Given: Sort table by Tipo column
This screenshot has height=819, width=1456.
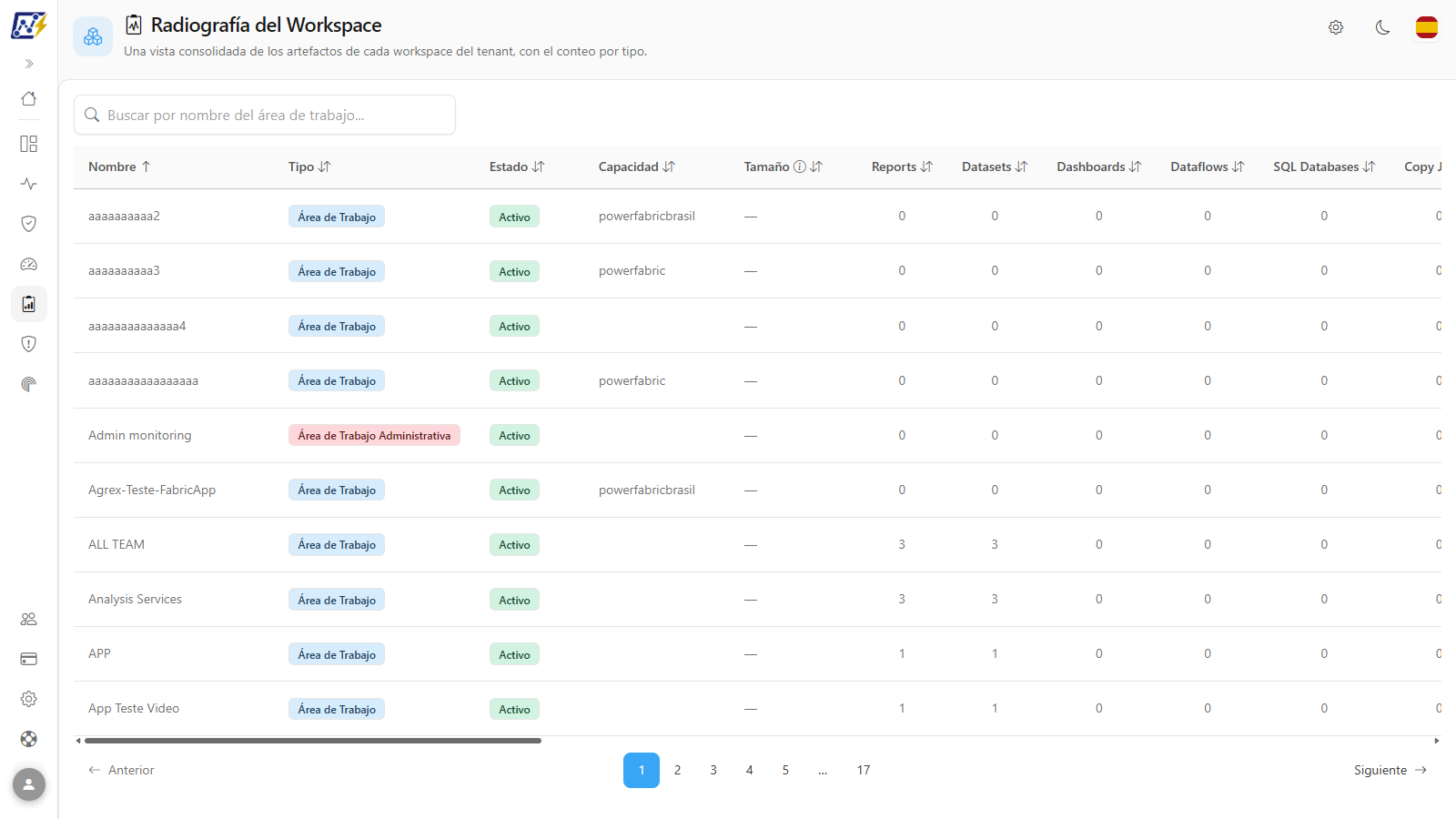Looking at the screenshot, I should pyautogui.click(x=309, y=167).
